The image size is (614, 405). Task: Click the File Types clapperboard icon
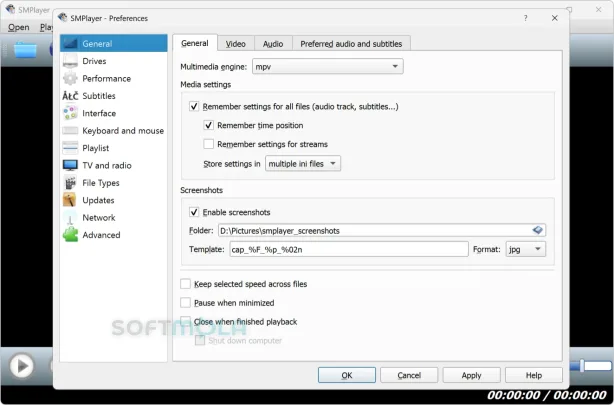click(70, 183)
